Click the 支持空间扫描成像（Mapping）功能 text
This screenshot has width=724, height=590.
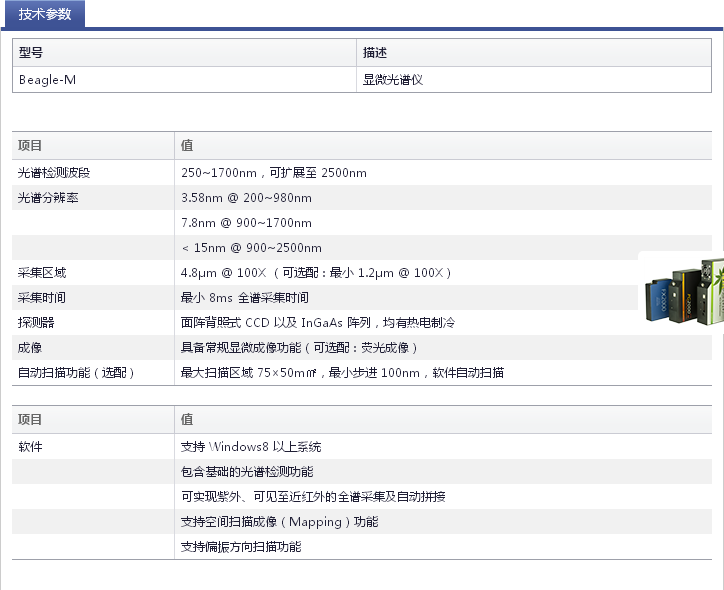279,522
